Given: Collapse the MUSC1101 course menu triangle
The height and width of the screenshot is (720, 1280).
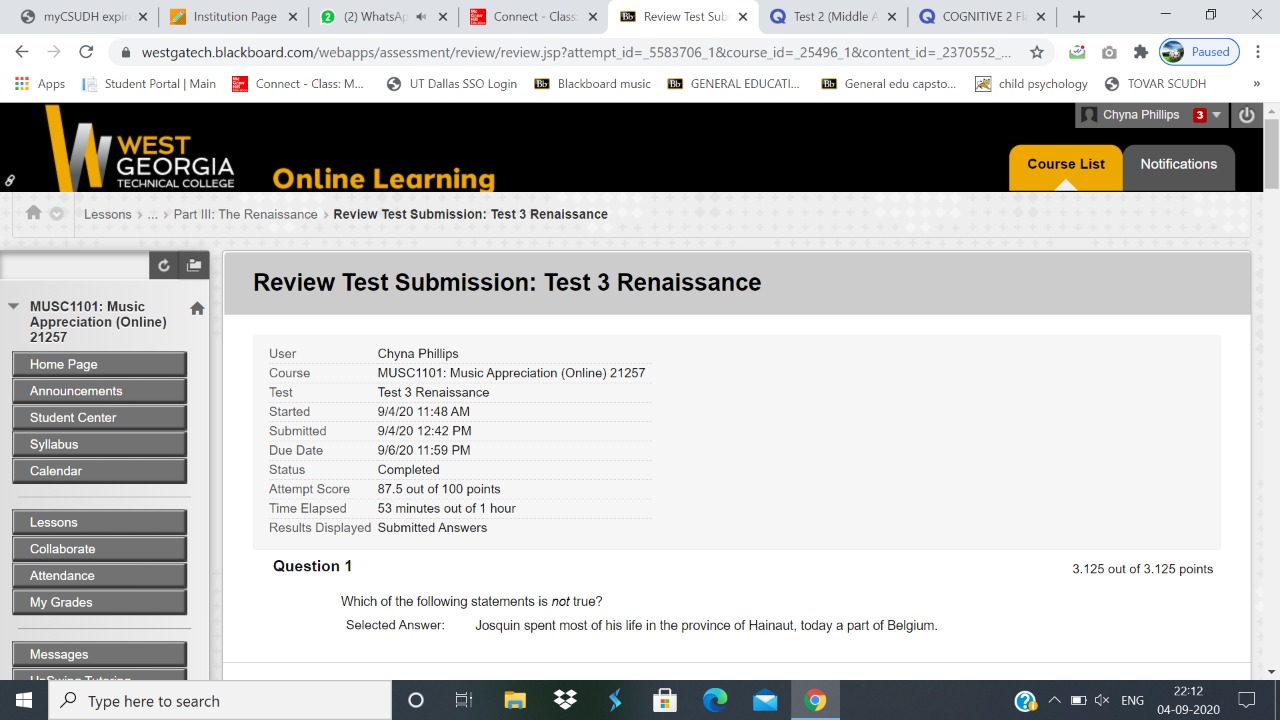Looking at the screenshot, I should [14, 306].
